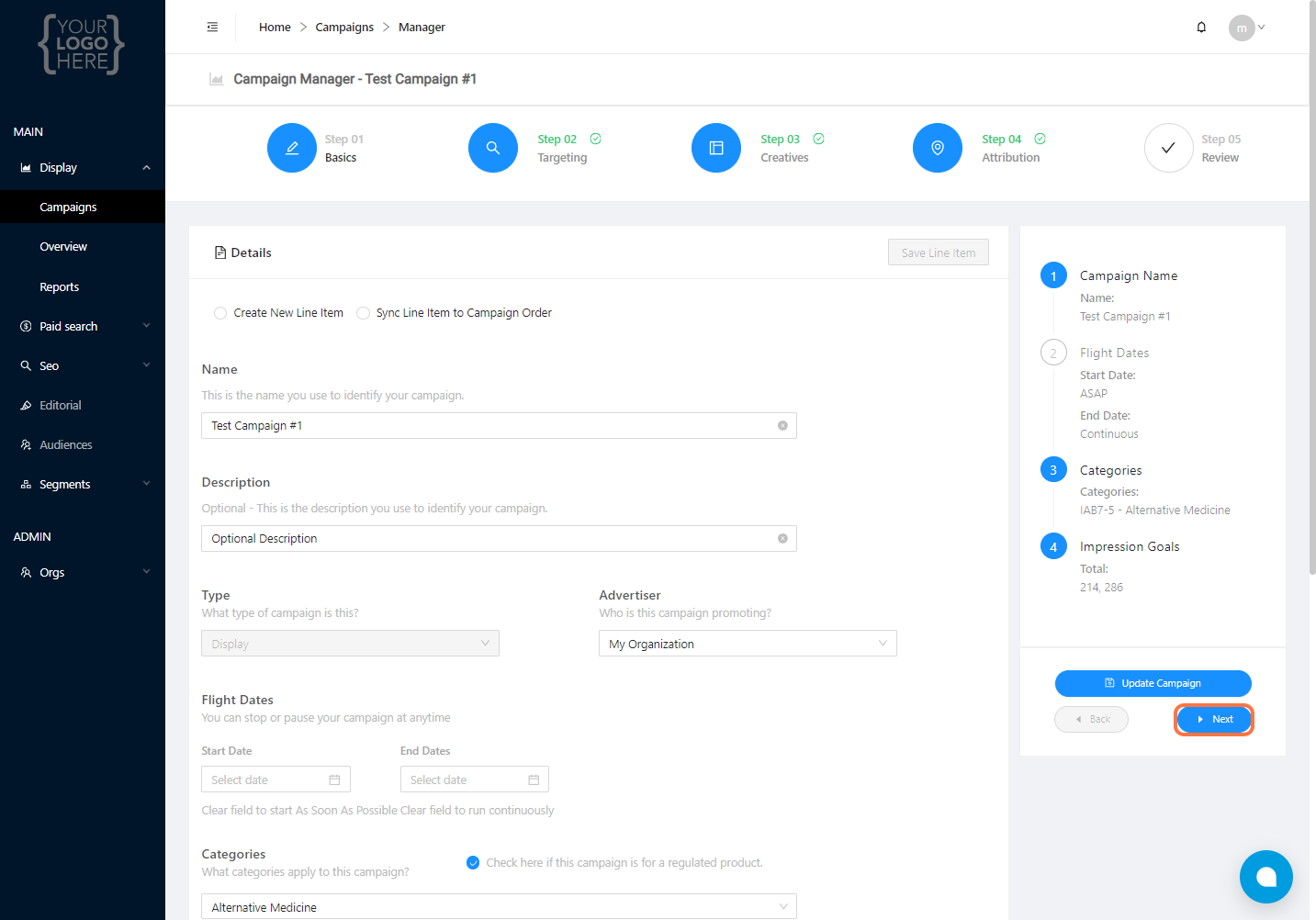Click the logo placeholder in the sidebar
The image size is (1316, 920).
point(82,44)
